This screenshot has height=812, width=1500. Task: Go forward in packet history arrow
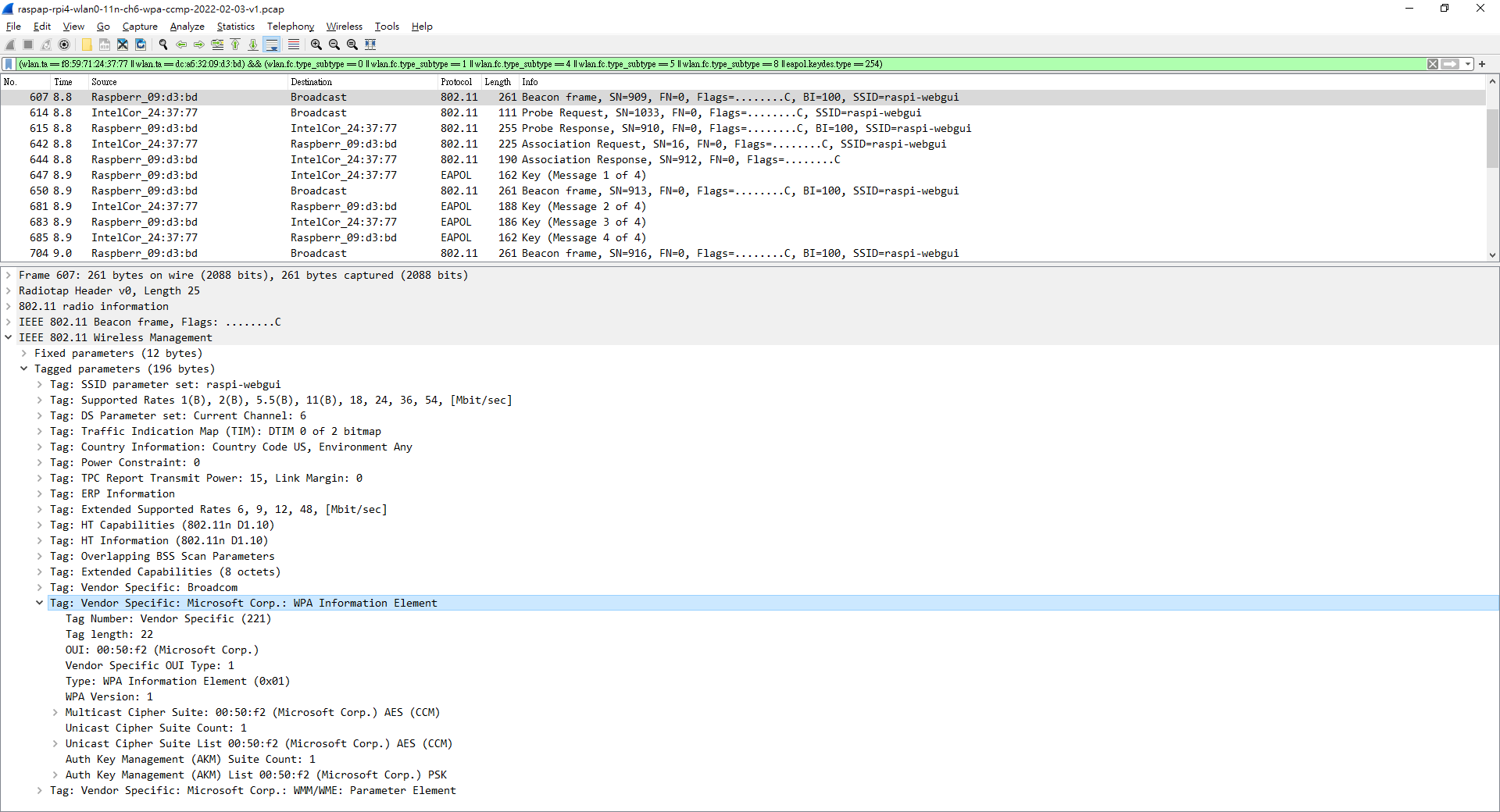point(199,45)
